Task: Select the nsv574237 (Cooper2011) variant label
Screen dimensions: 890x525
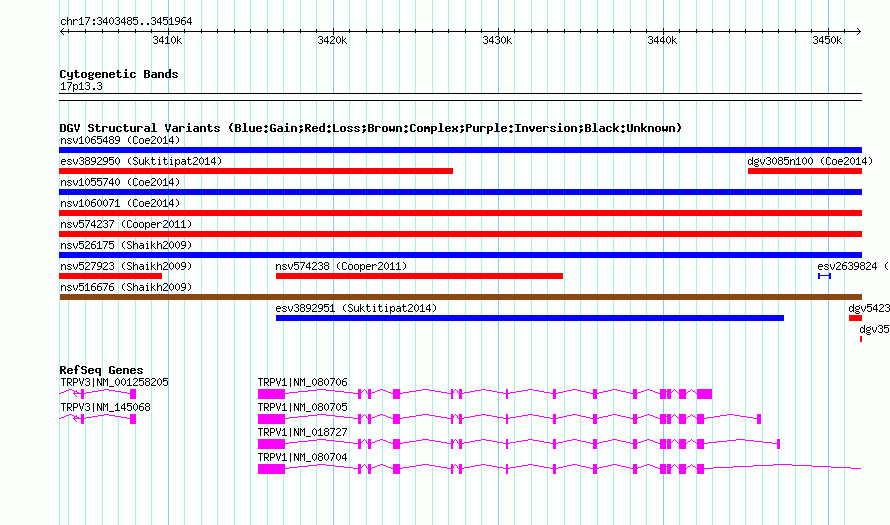Action: coord(126,224)
